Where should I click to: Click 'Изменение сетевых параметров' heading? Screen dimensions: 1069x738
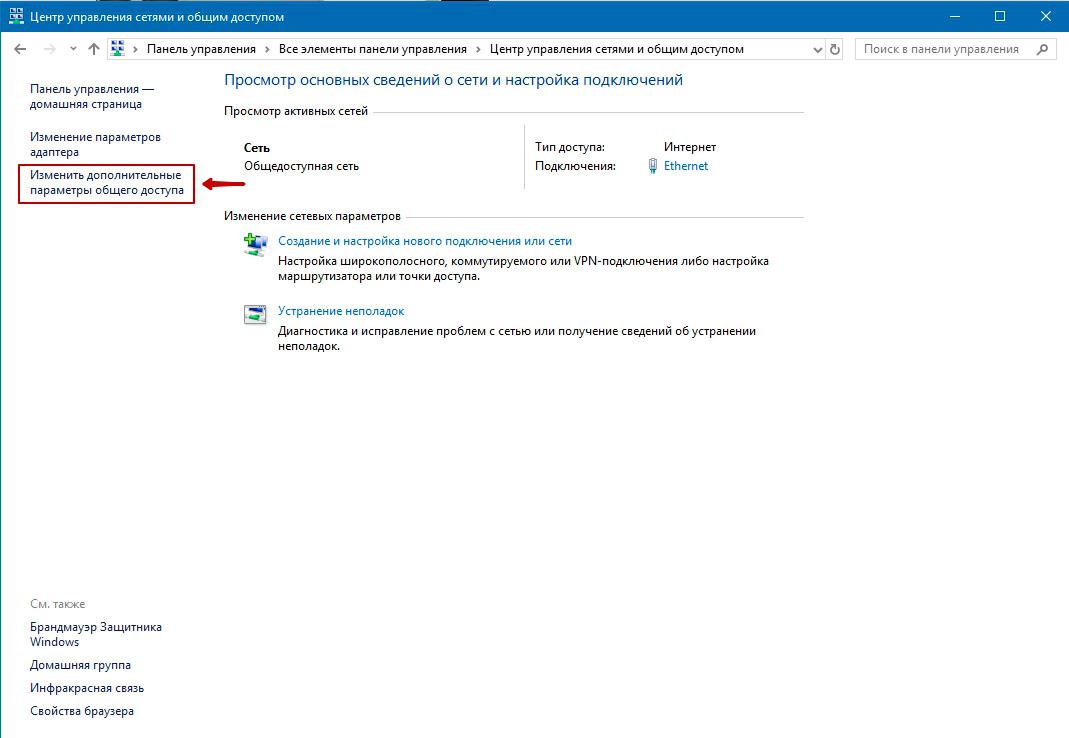pos(312,216)
